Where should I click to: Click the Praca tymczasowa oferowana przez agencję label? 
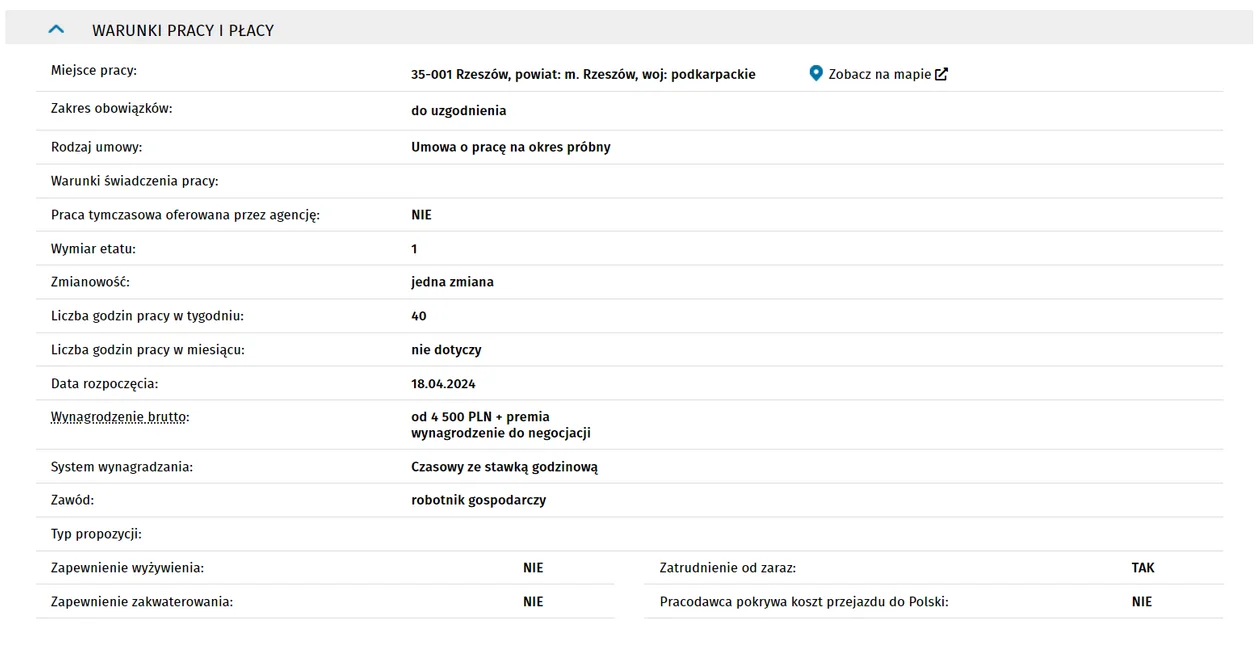coord(185,215)
